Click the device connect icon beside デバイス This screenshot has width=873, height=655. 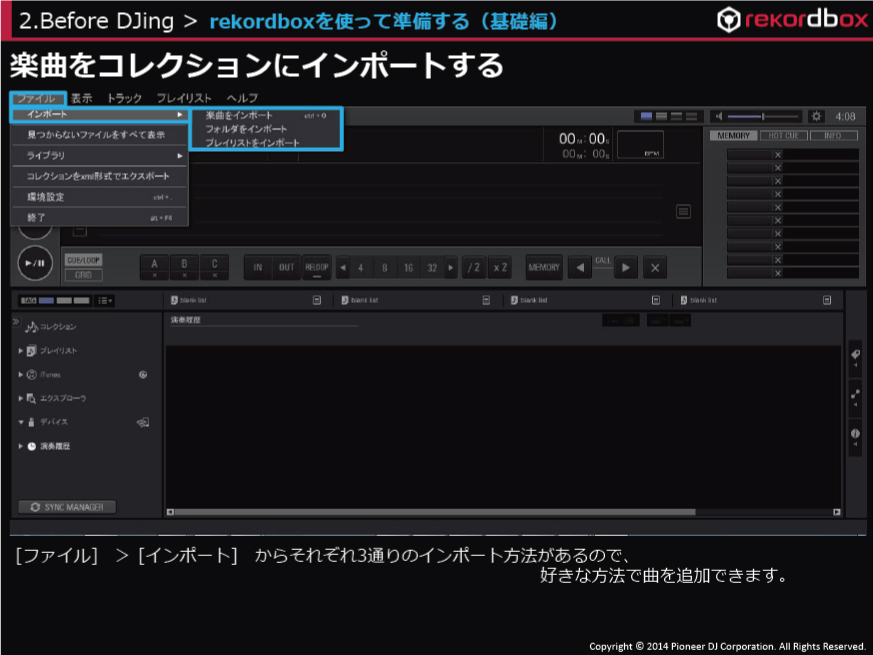(x=143, y=423)
